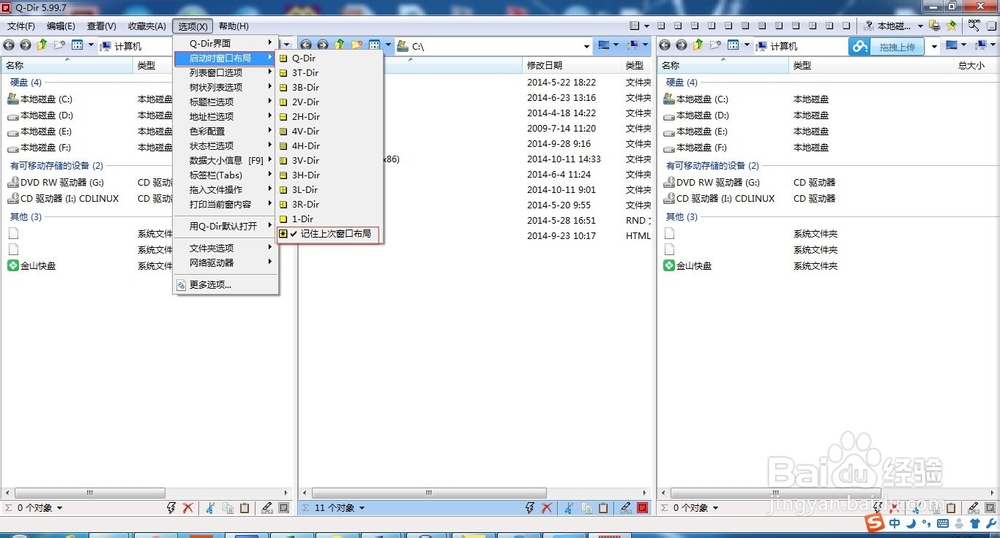Open view mode button in left pane
1000x538 pixels.
coord(77,45)
